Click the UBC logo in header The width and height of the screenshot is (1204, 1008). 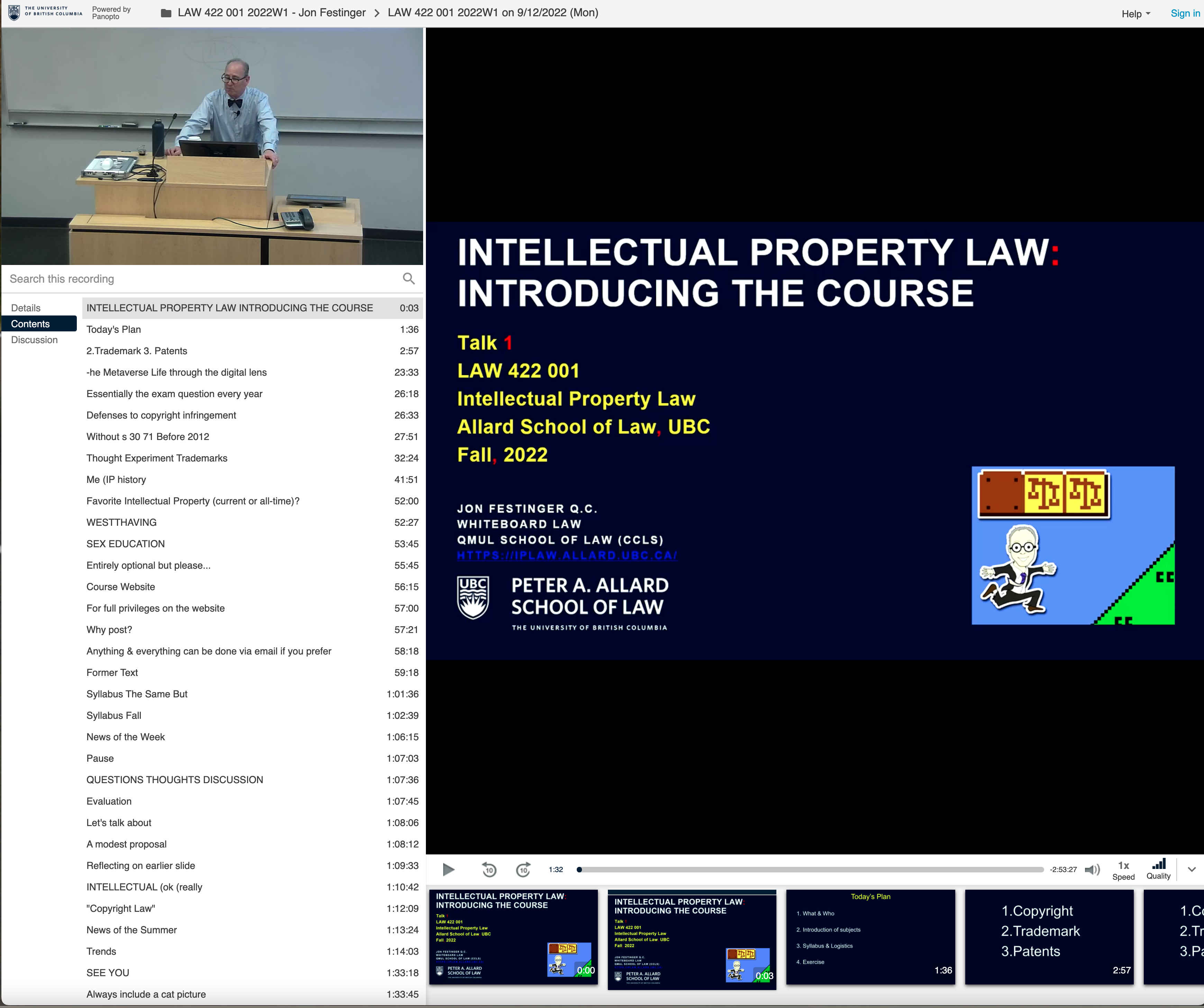(45, 12)
